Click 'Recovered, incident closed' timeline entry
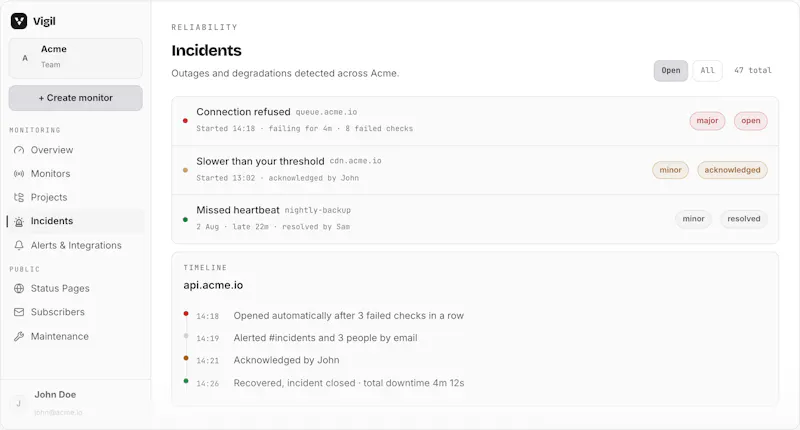Screen dimensions: 800x430 pyautogui.click(x=349, y=383)
